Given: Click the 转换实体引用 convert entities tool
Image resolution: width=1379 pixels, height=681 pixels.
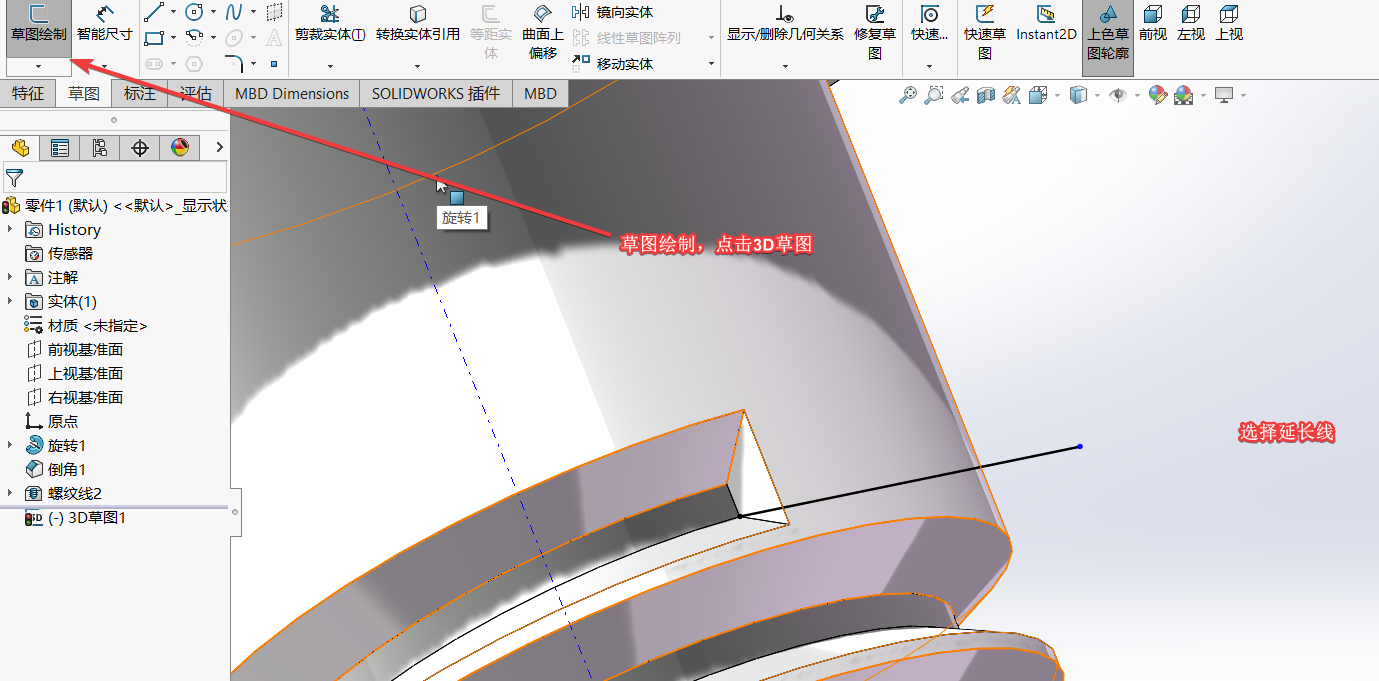Looking at the screenshot, I should pos(418,25).
